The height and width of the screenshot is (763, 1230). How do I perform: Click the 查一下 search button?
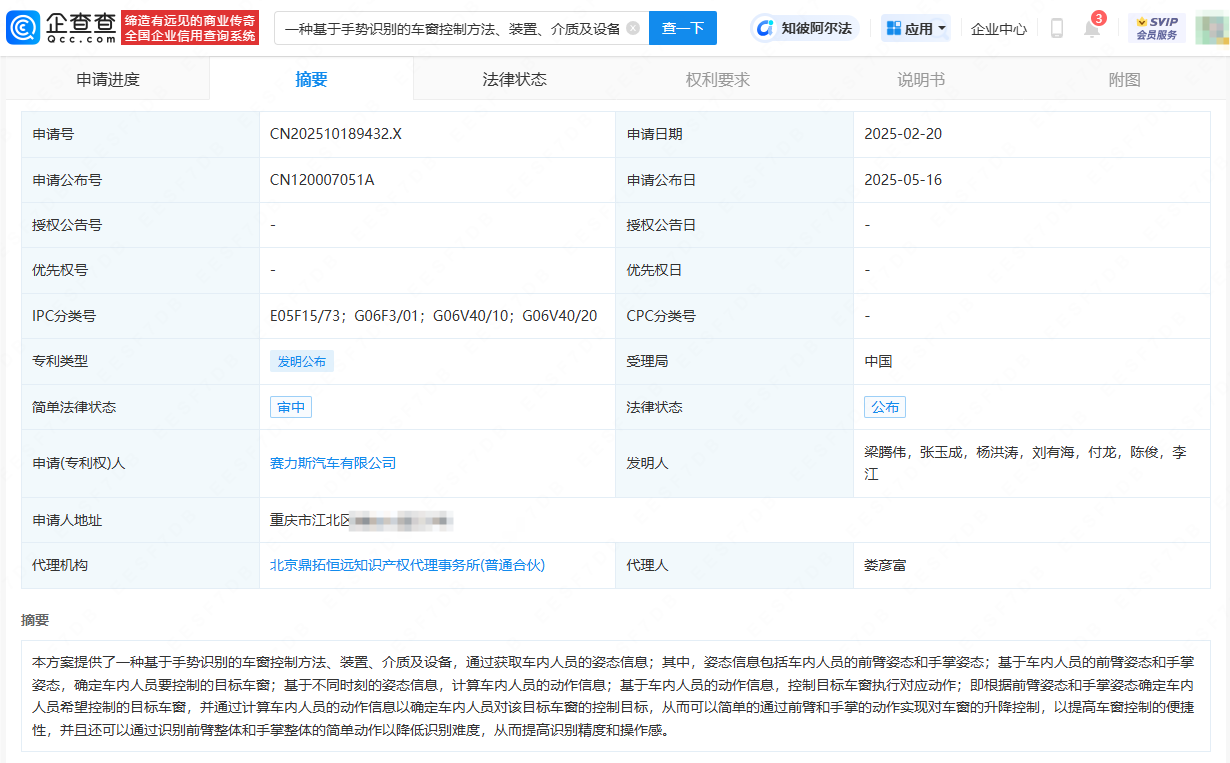click(x=683, y=28)
